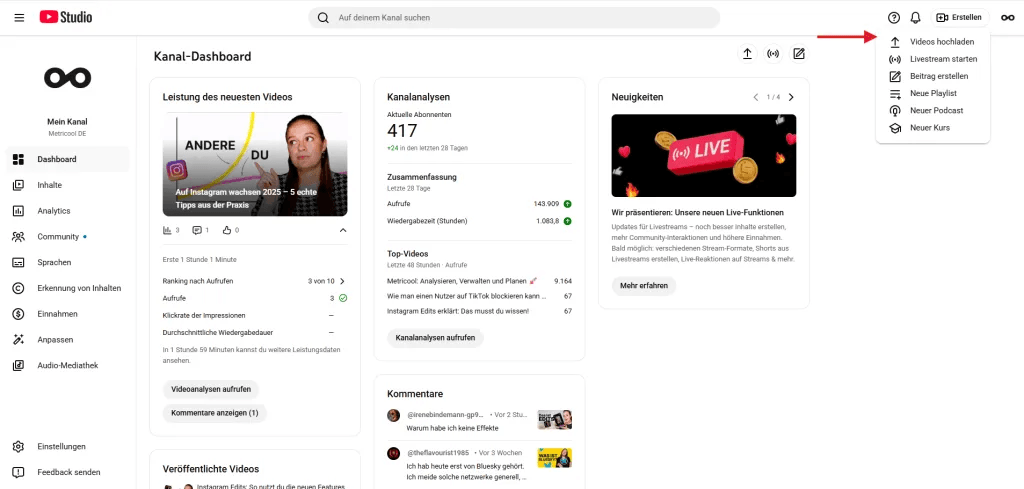This screenshot has height=489, width=1024.
Task: Expand Ranking nach Aufrufen arrow
Action: (x=342, y=281)
